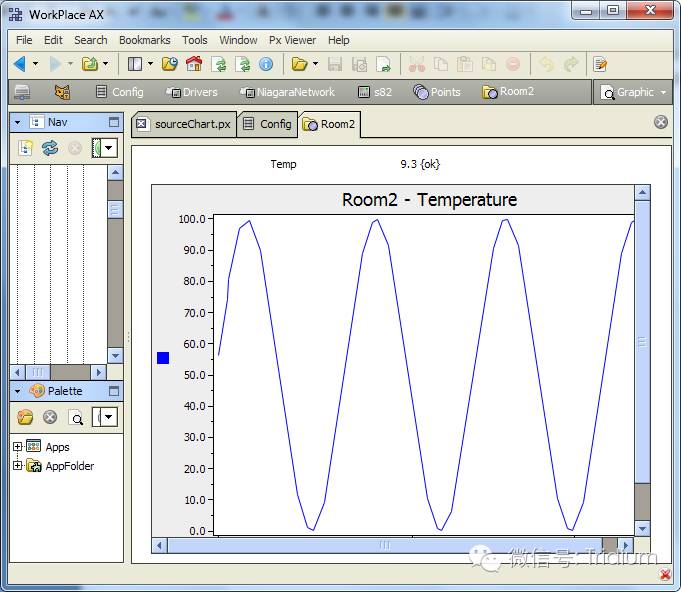Click the Duplicate icon
Viewport: 681px width, 592px height.
[x=489, y=64]
